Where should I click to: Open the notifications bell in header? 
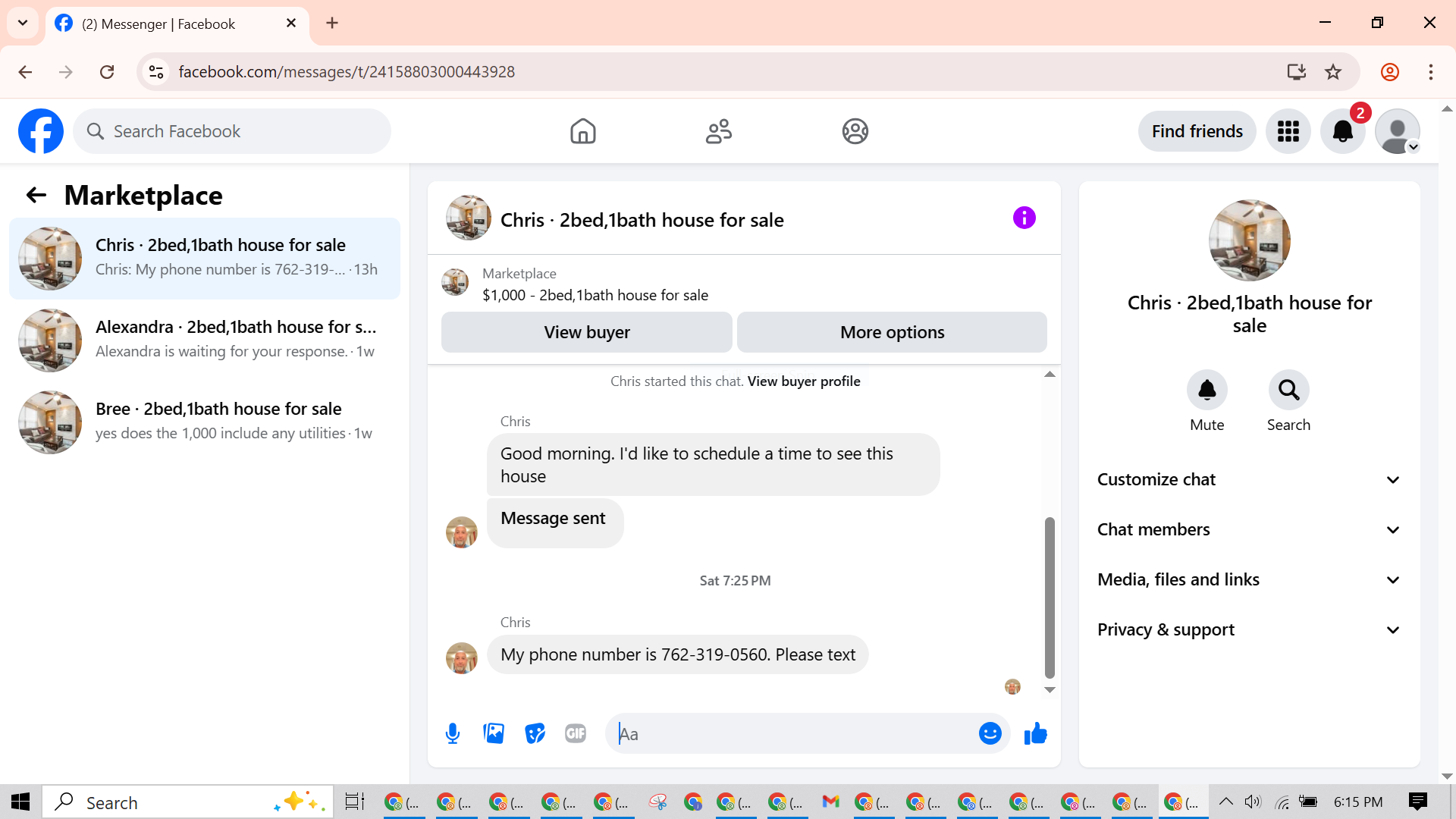click(x=1342, y=131)
